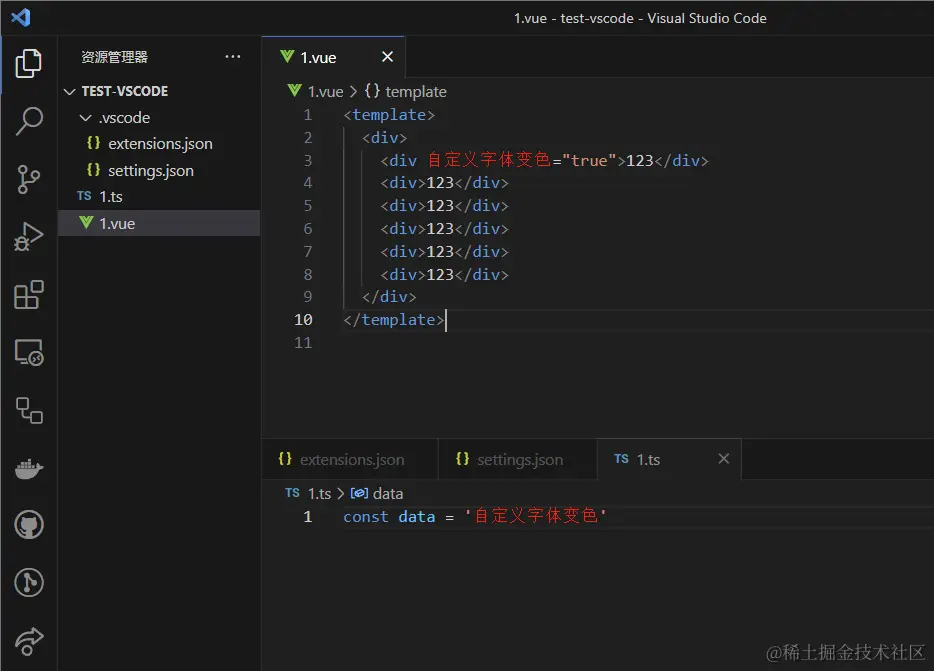The height and width of the screenshot is (671, 934).
Task: Select 1.vue in the file tree
Action: click(160, 223)
